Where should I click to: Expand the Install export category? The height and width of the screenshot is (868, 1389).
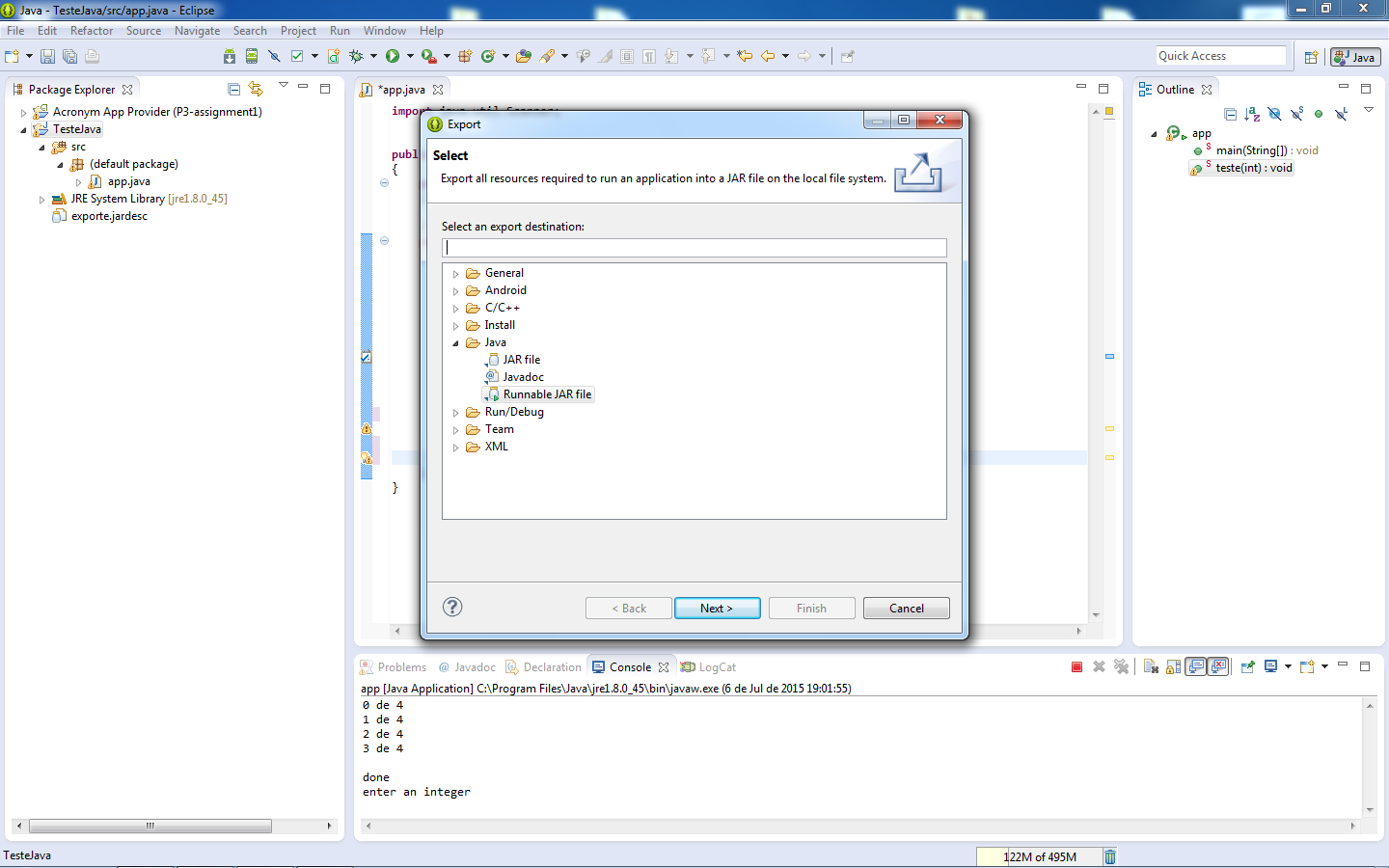click(x=456, y=326)
